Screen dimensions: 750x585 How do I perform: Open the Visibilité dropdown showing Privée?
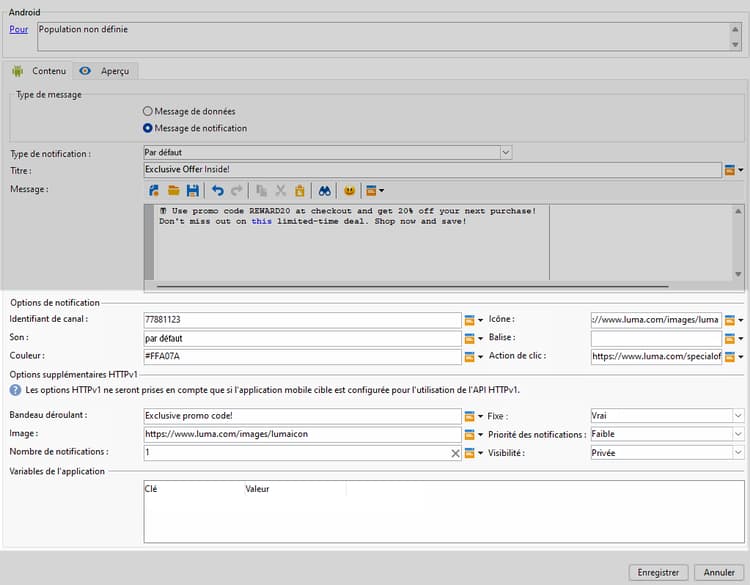click(738, 453)
